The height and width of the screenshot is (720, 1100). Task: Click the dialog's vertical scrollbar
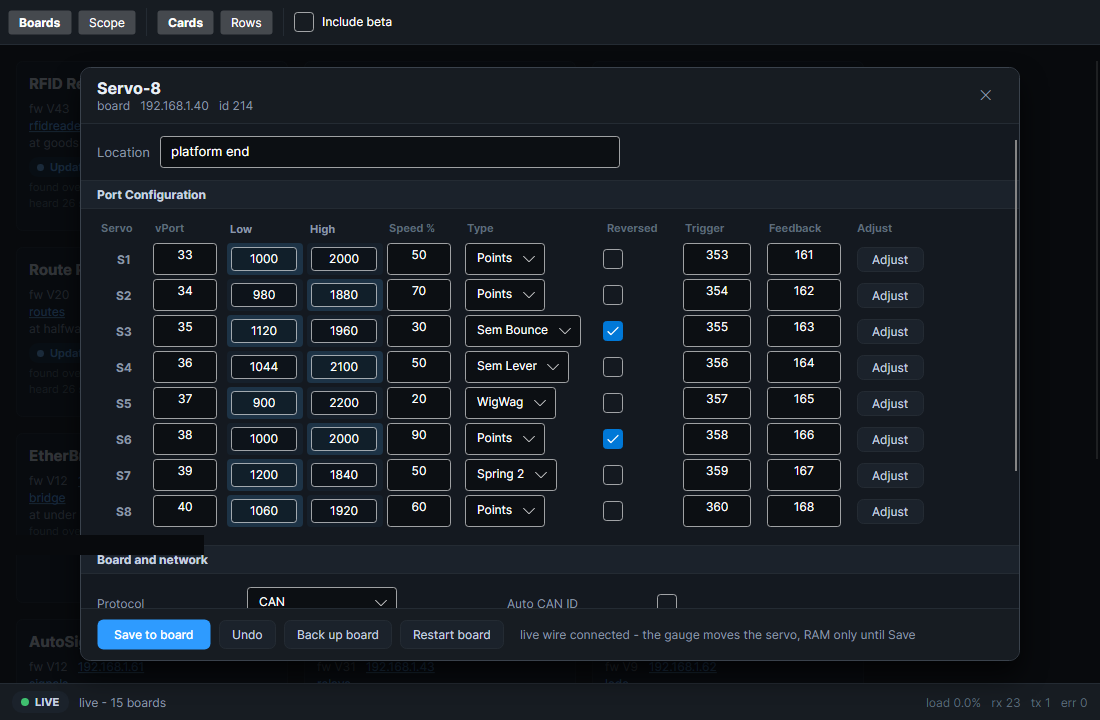(x=1016, y=306)
